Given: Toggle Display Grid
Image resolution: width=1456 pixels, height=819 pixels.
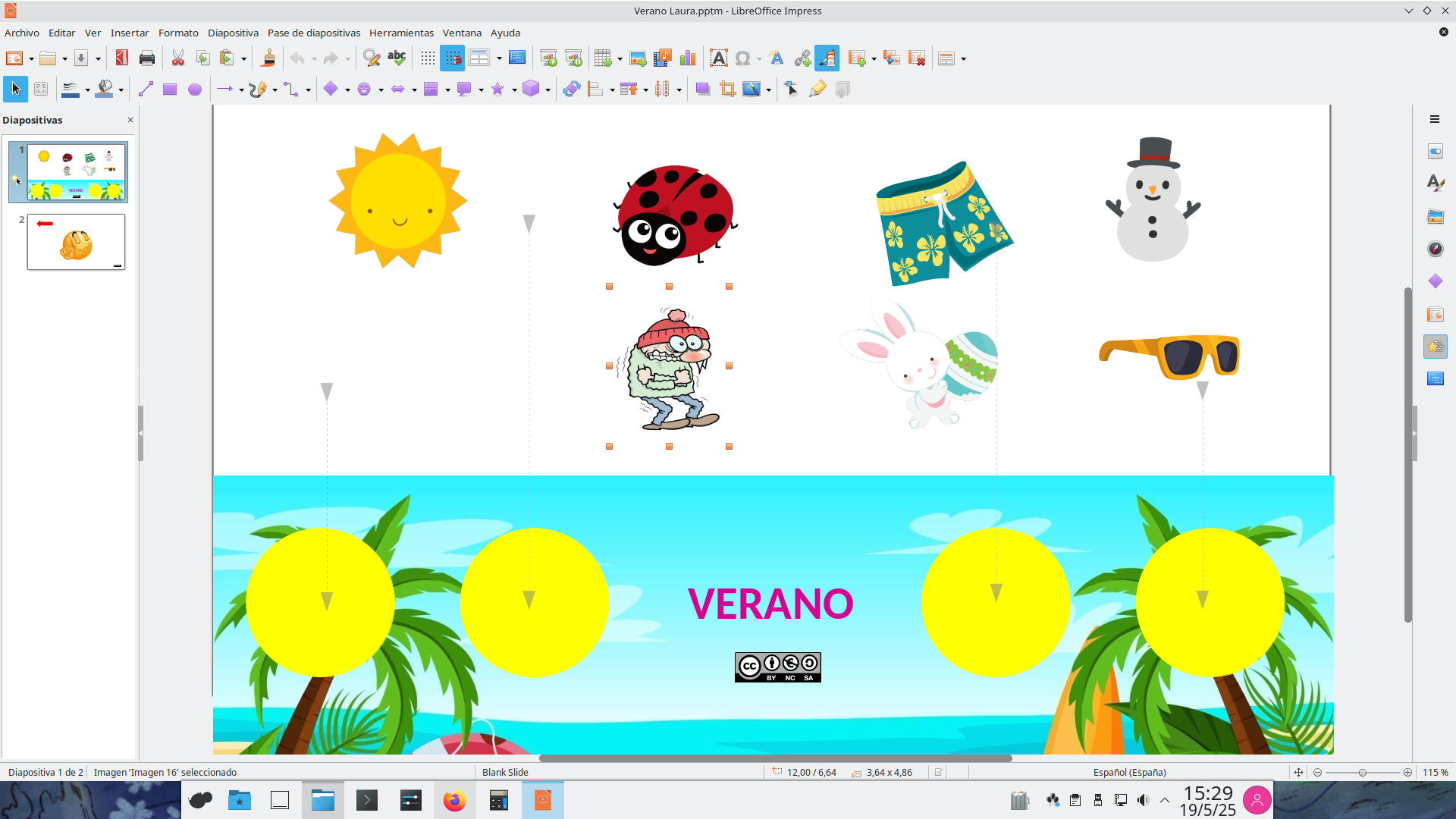Looking at the screenshot, I should tap(428, 58).
